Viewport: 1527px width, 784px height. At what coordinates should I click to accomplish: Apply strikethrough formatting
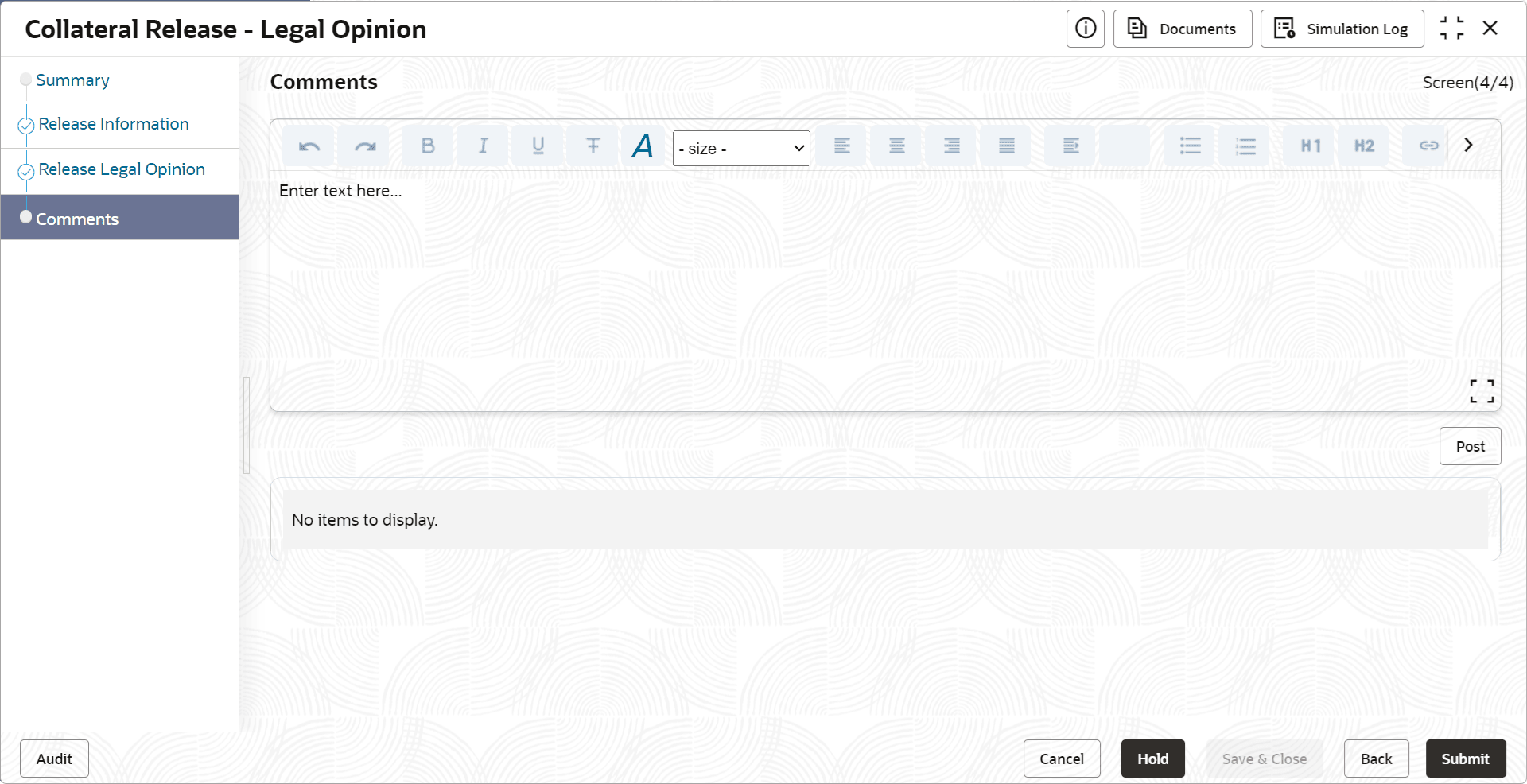coord(593,146)
